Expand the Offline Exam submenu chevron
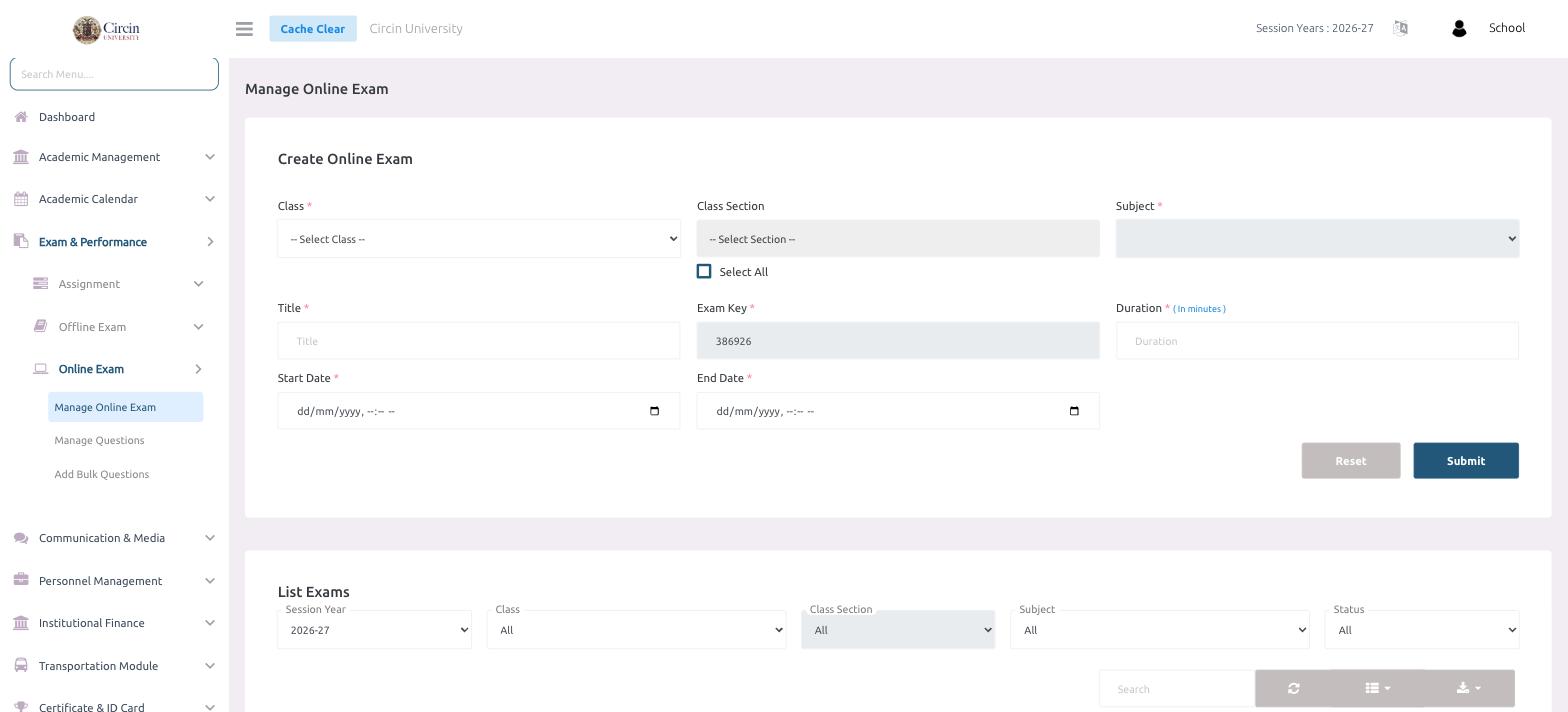 pyautogui.click(x=198, y=327)
